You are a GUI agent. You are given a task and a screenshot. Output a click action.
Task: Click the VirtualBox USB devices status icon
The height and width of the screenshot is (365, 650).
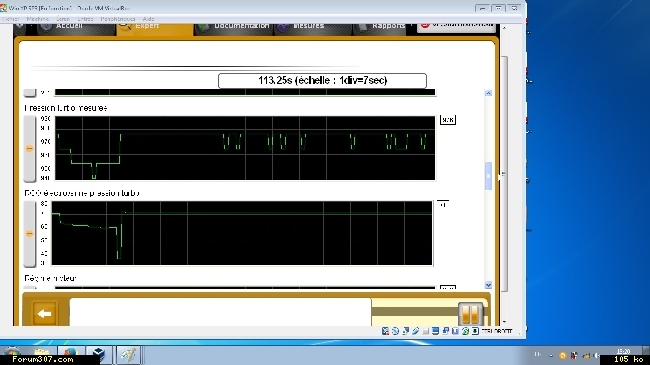tap(415, 331)
